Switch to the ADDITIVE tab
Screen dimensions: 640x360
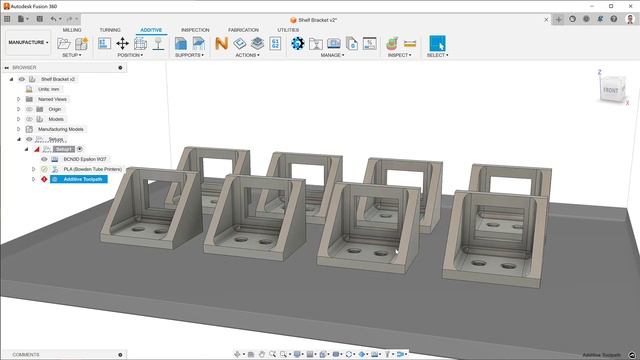(151, 30)
